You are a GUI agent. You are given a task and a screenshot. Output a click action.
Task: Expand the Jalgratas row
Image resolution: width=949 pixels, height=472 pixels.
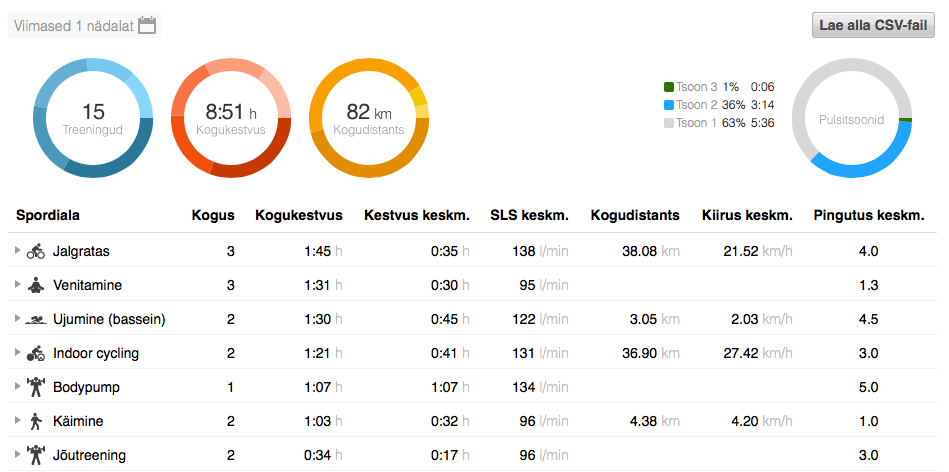(x=17, y=251)
